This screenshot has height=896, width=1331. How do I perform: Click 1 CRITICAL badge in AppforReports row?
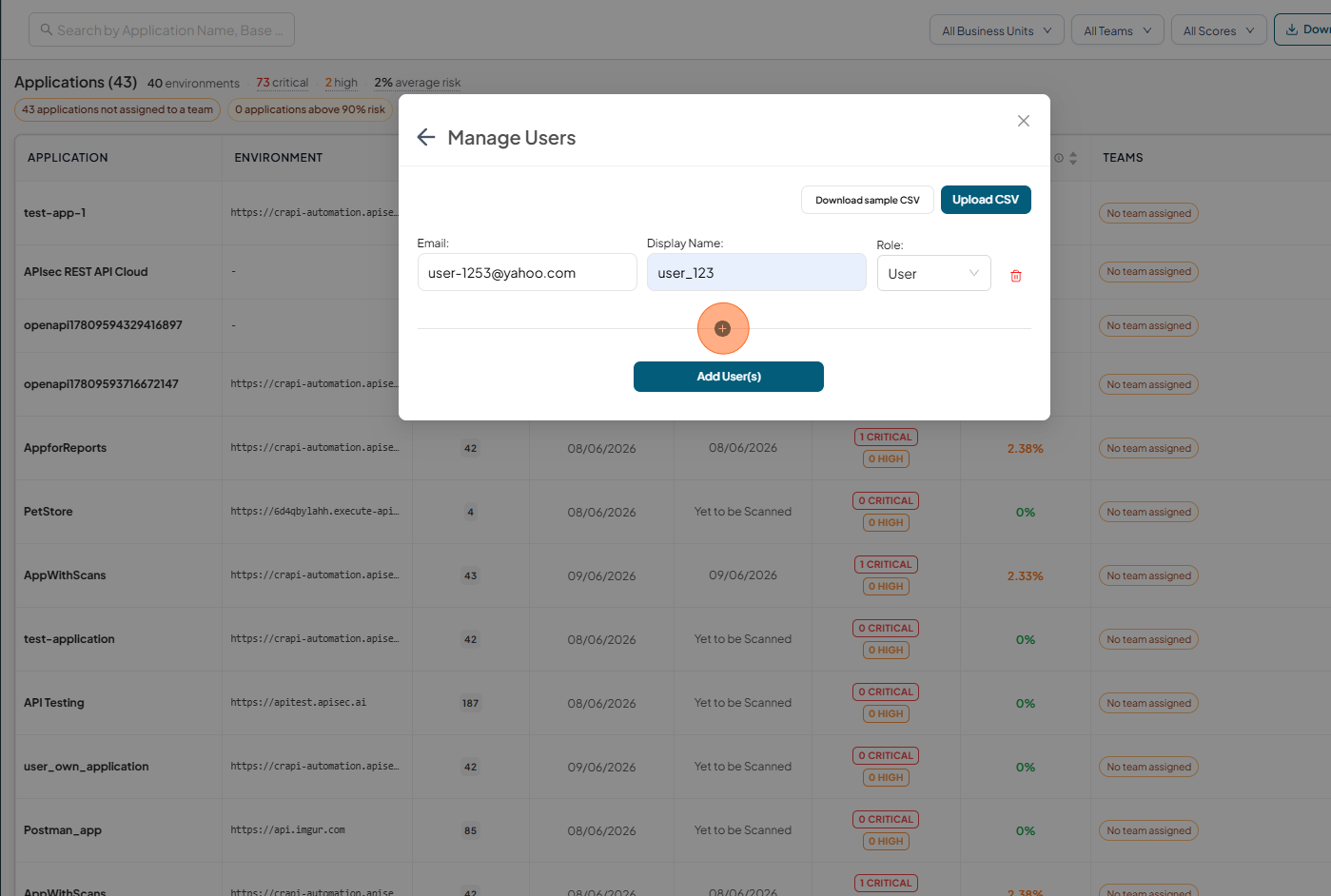tap(886, 438)
